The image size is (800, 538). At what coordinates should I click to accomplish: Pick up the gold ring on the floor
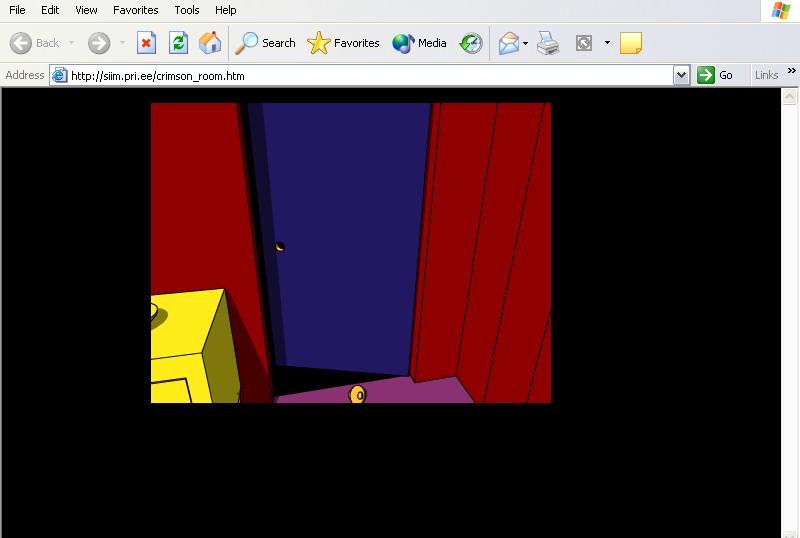pyautogui.click(x=358, y=395)
